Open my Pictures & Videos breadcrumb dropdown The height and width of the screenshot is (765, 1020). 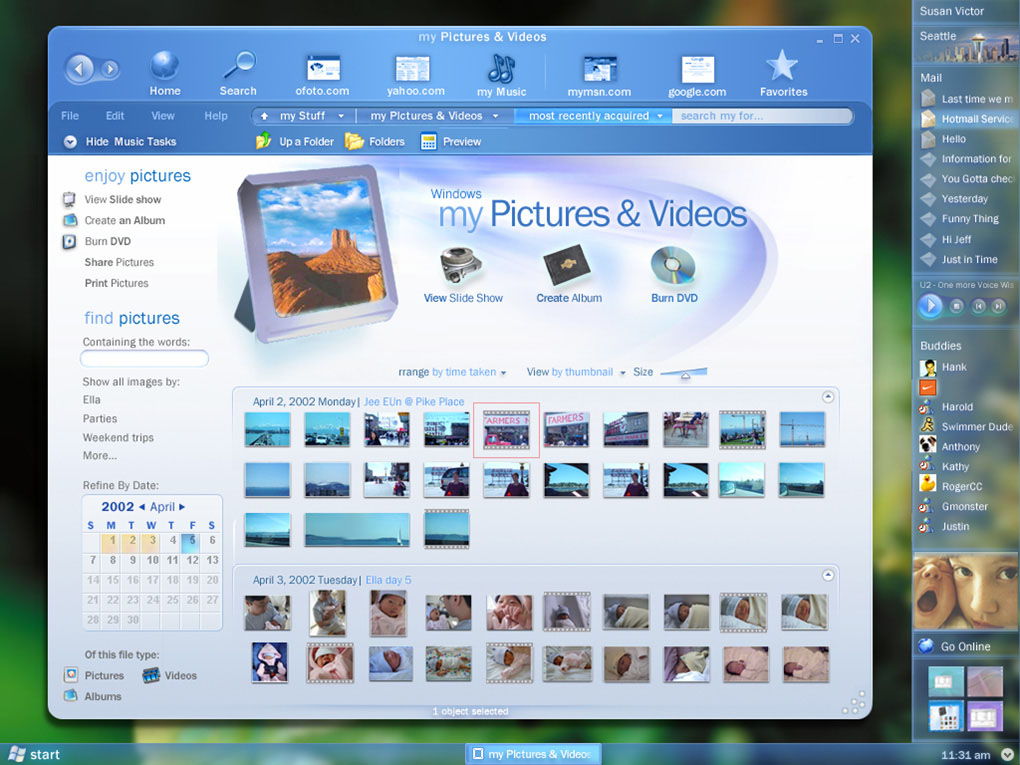495,116
